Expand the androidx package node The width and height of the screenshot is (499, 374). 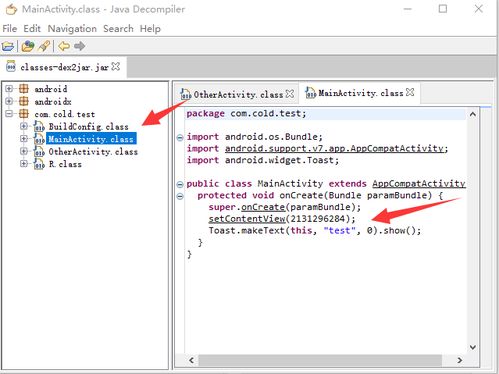point(9,101)
